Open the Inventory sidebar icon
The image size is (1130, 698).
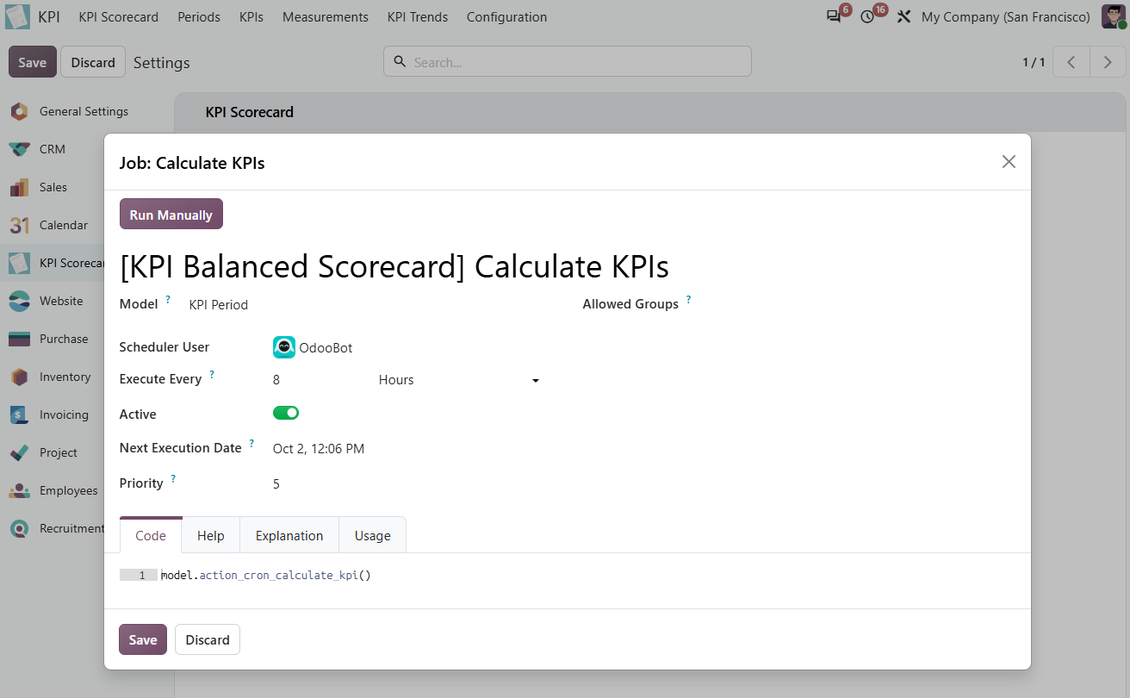click(x=19, y=377)
